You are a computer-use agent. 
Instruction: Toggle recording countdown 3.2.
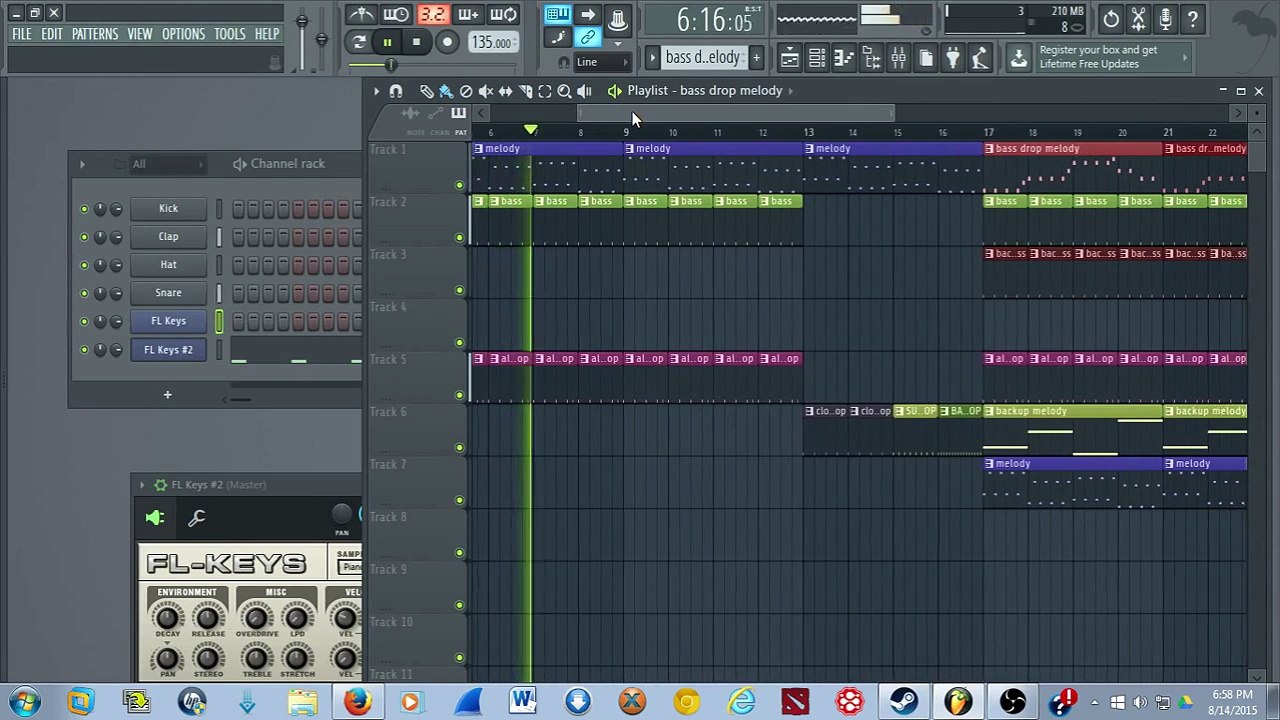(x=432, y=15)
